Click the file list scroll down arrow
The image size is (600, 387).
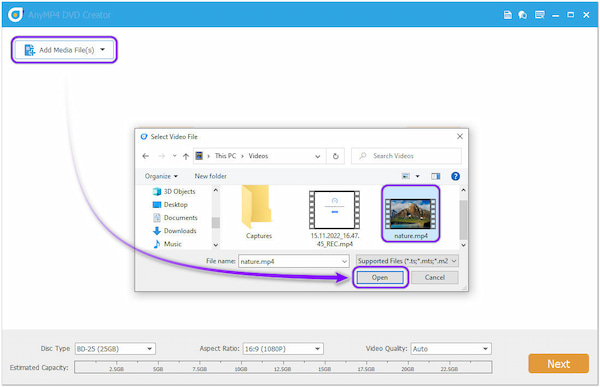click(x=463, y=245)
